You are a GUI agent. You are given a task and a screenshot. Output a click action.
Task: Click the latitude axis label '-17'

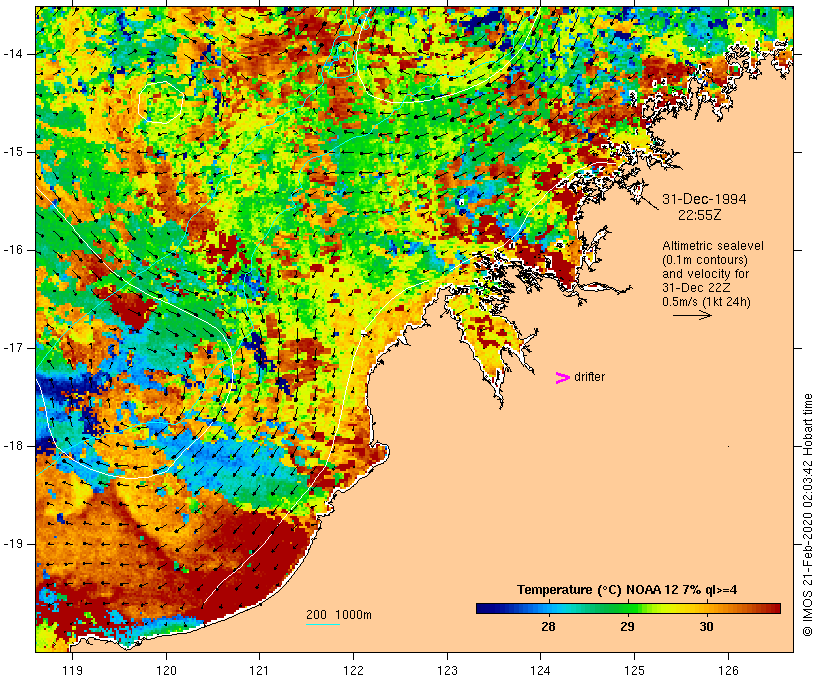click(x=13, y=348)
